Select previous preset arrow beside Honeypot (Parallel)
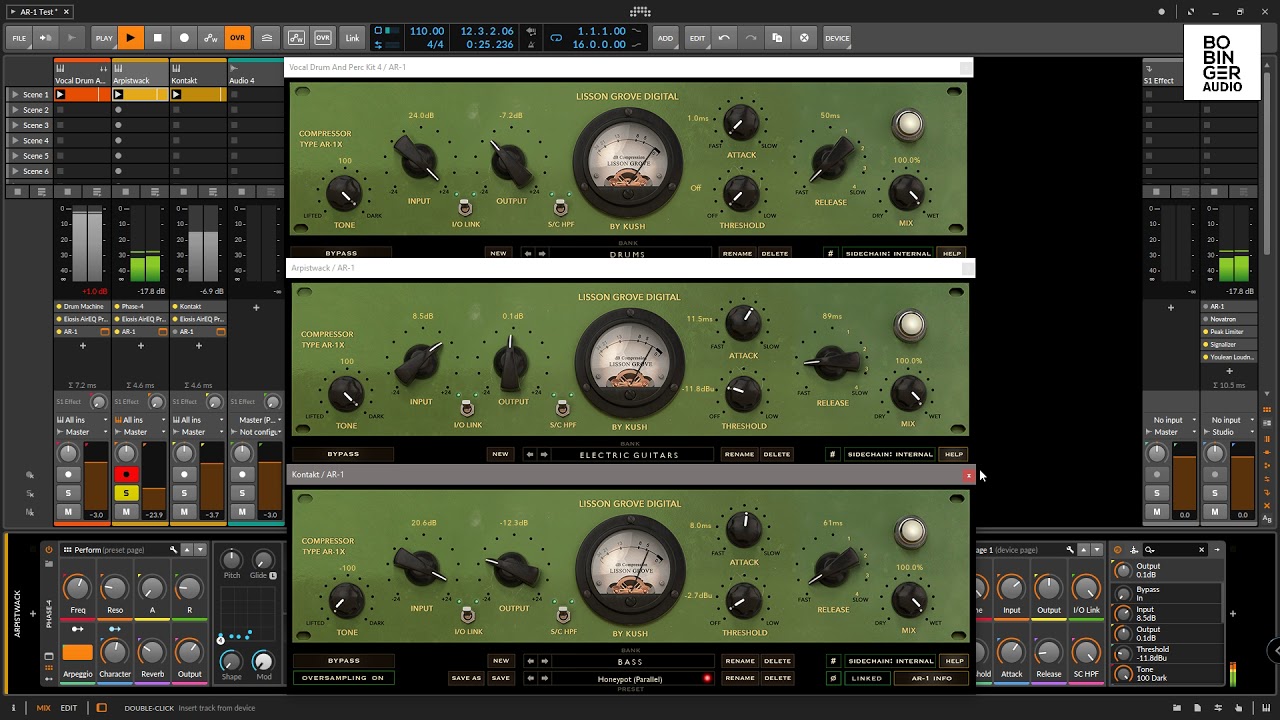Image resolution: width=1280 pixels, height=720 pixels. tap(531, 678)
